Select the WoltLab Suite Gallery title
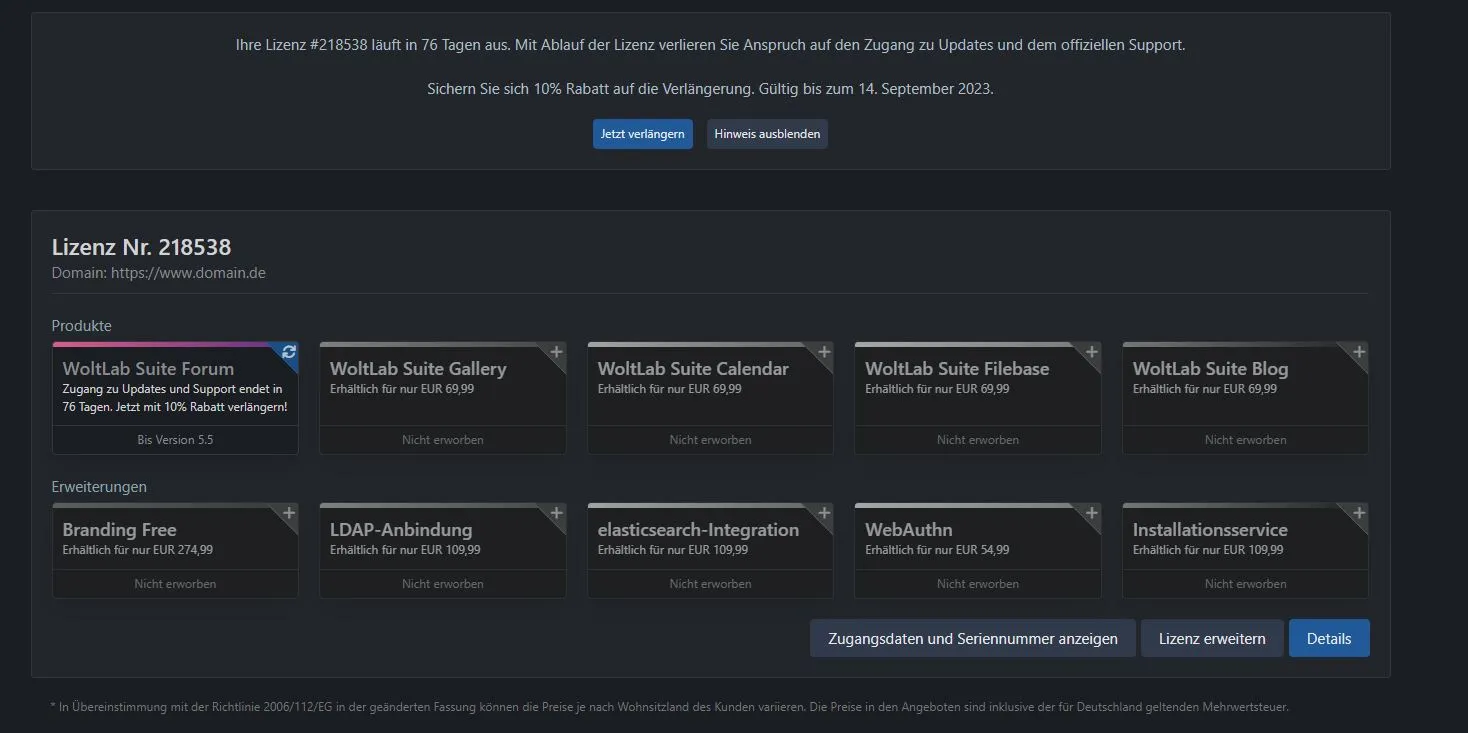The image size is (1468, 733). 418,369
